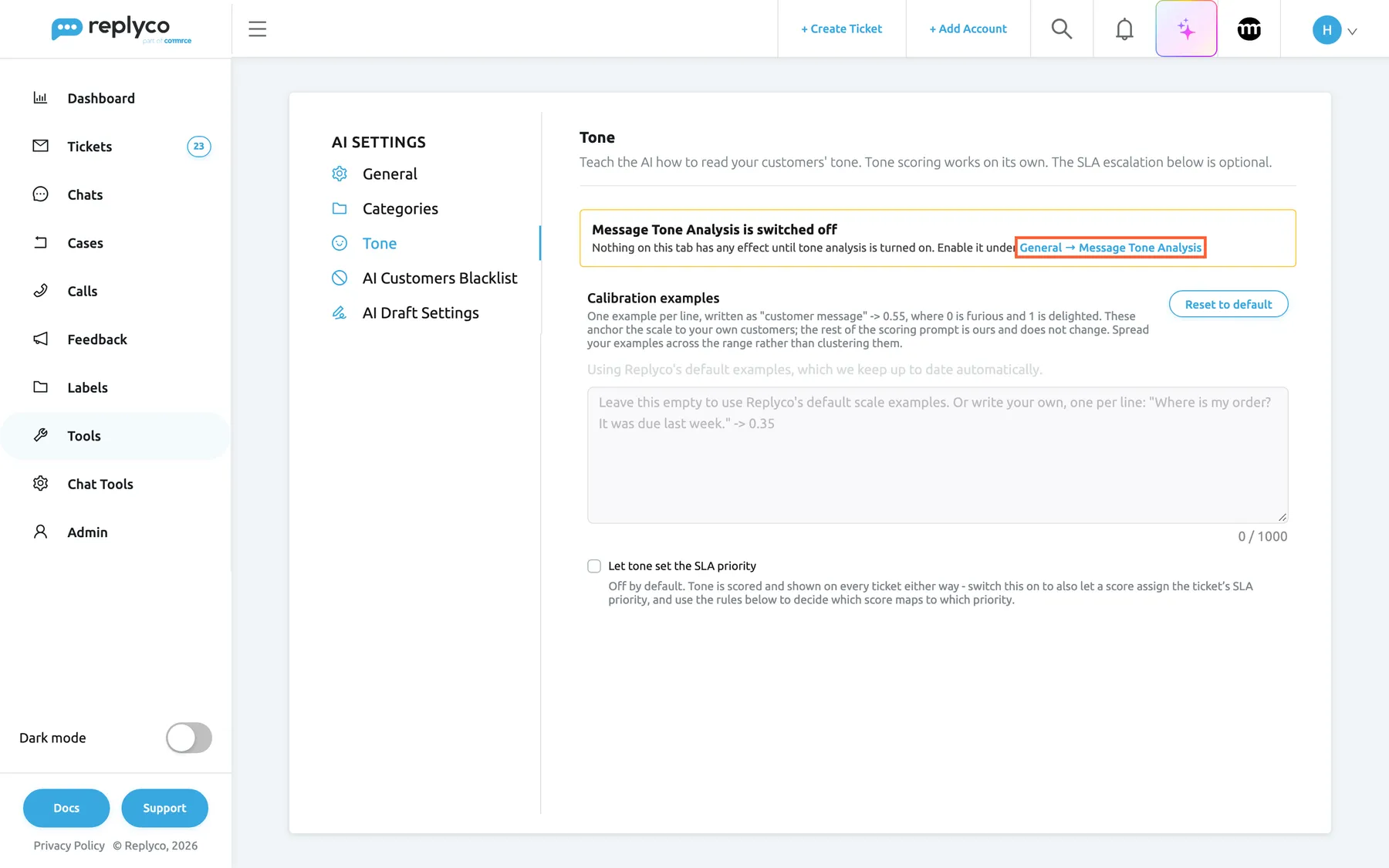Screen dimensions: 1389x868
Task: Click 'Message Tone Analysis is switched off' notice
Action: (938, 238)
